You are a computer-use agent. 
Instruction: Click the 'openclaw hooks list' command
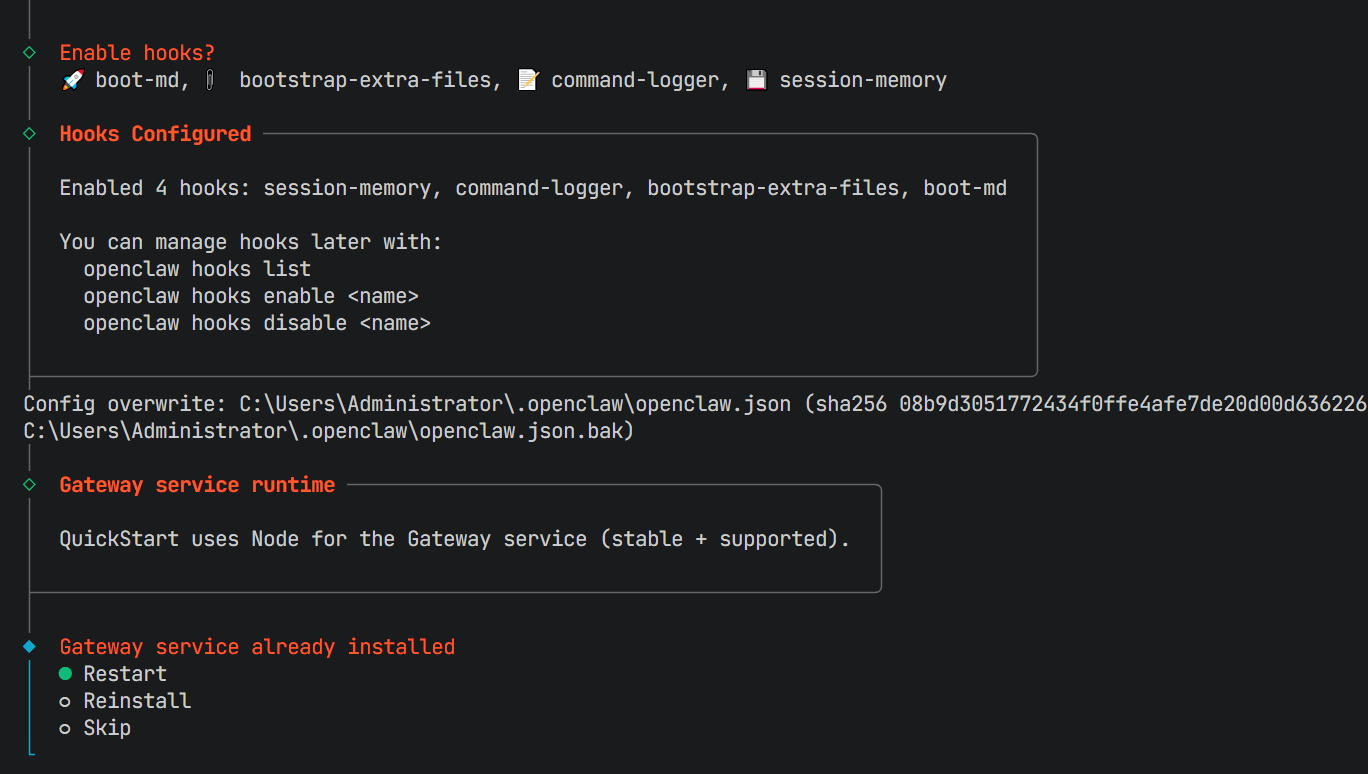pos(197,269)
